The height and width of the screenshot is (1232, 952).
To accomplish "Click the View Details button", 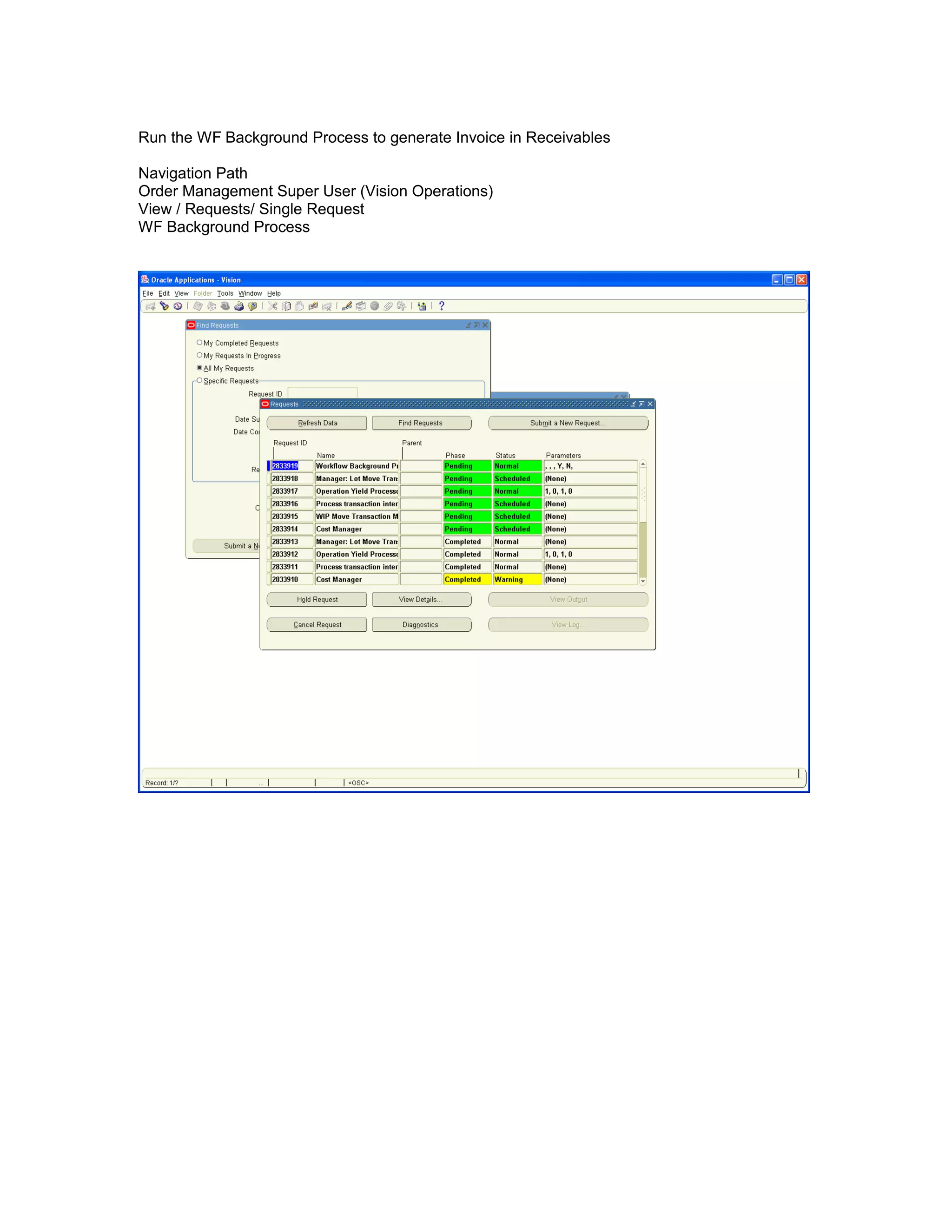I will click(x=421, y=600).
